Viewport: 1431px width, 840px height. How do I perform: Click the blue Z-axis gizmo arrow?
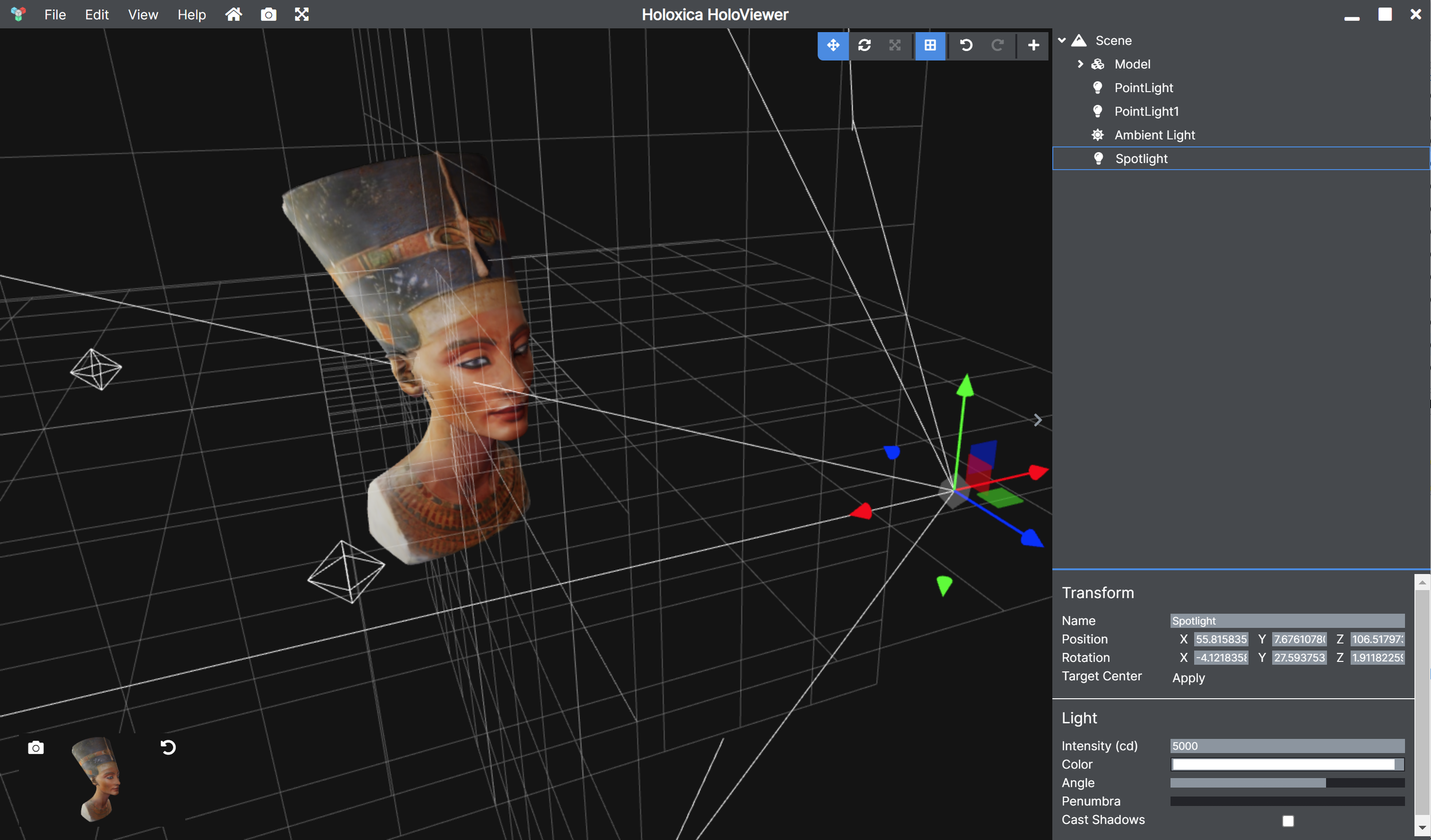(1031, 538)
